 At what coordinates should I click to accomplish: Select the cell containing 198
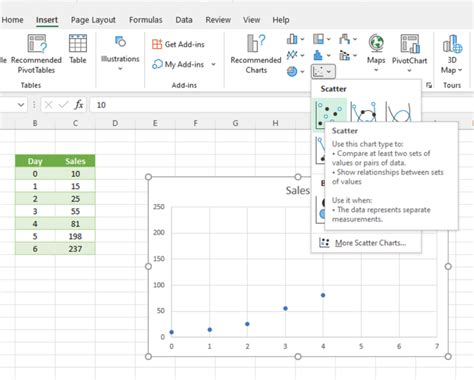[x=75, y=236]
